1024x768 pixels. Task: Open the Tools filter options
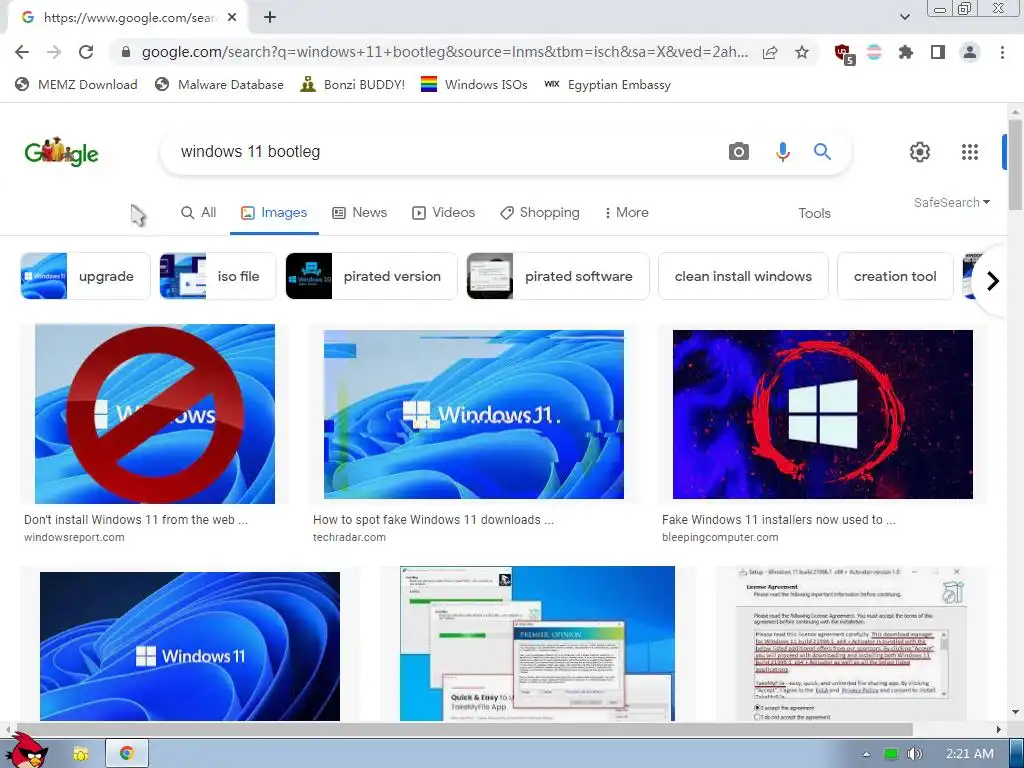click(814, 214)
